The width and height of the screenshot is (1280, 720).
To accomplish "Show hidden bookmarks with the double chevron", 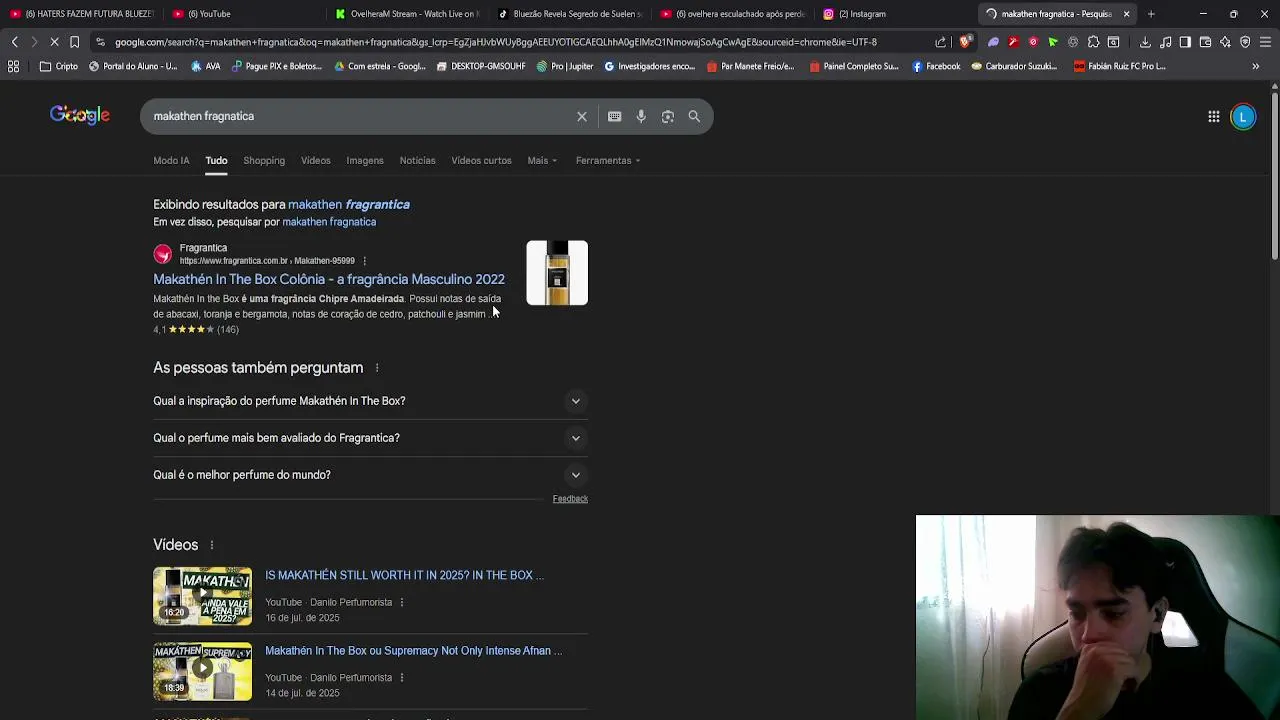I will point(1255,66).
